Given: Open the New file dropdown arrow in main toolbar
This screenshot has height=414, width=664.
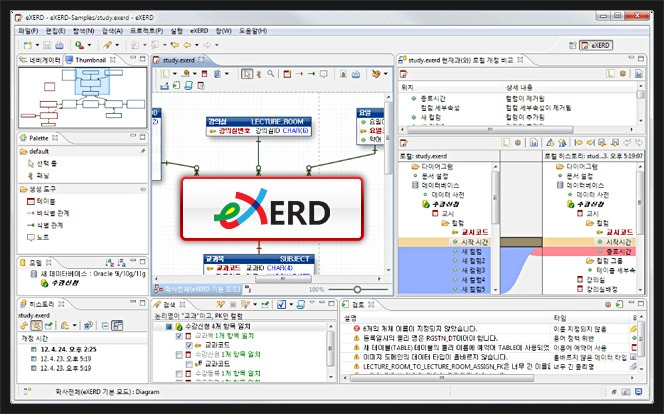Looking at the screenshot, I should pos(37,45).
